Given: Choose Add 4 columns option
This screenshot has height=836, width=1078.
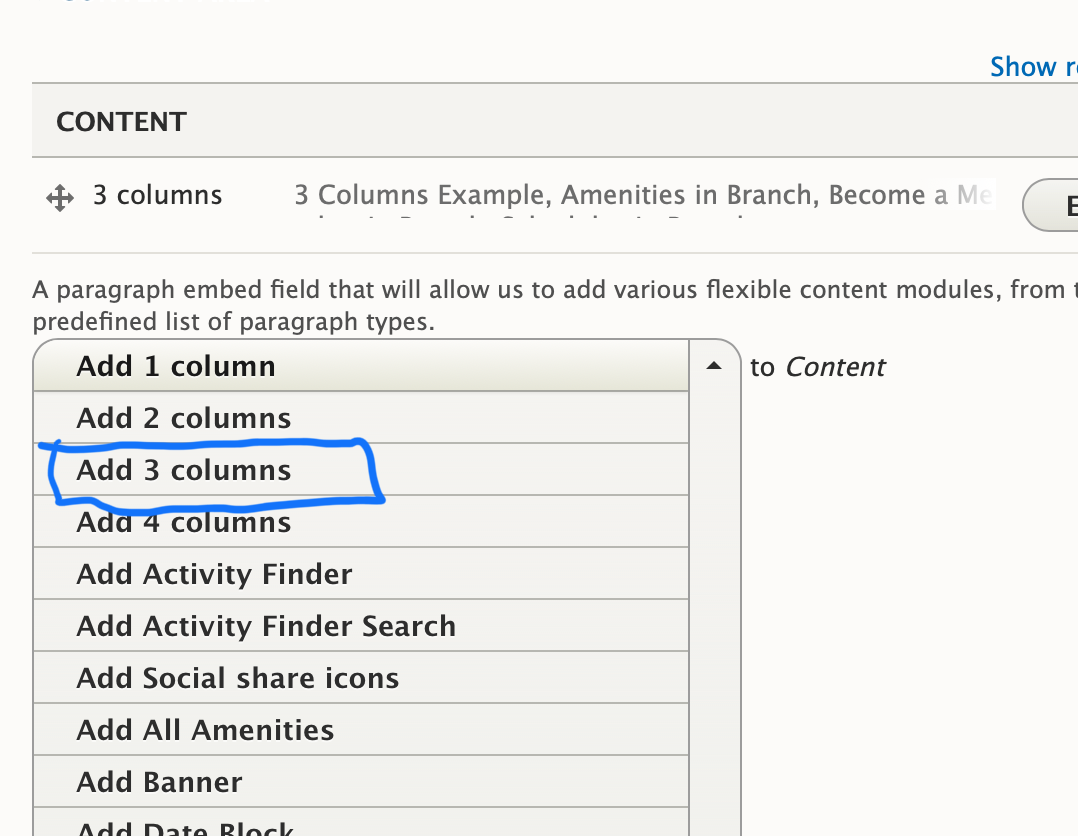Looking at the screenshot, I should click(x=361, y=522).
